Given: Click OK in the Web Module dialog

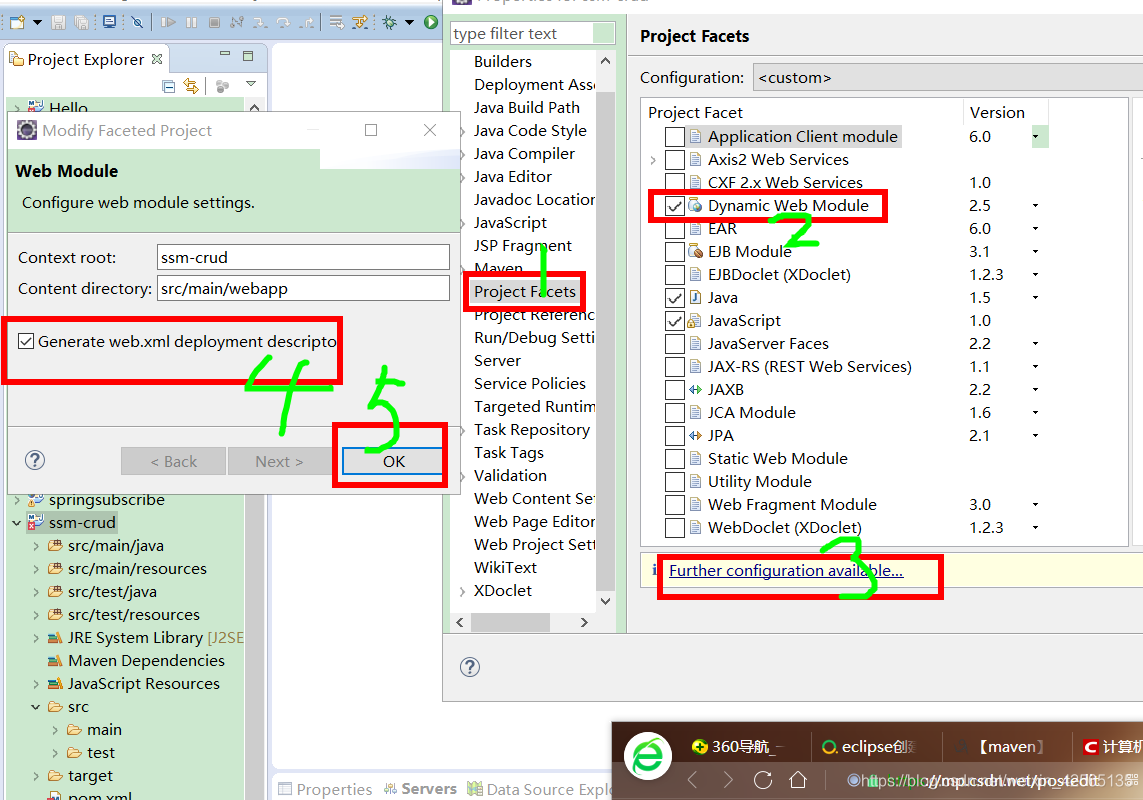Looking at the screenshot, I should (393, 461).
